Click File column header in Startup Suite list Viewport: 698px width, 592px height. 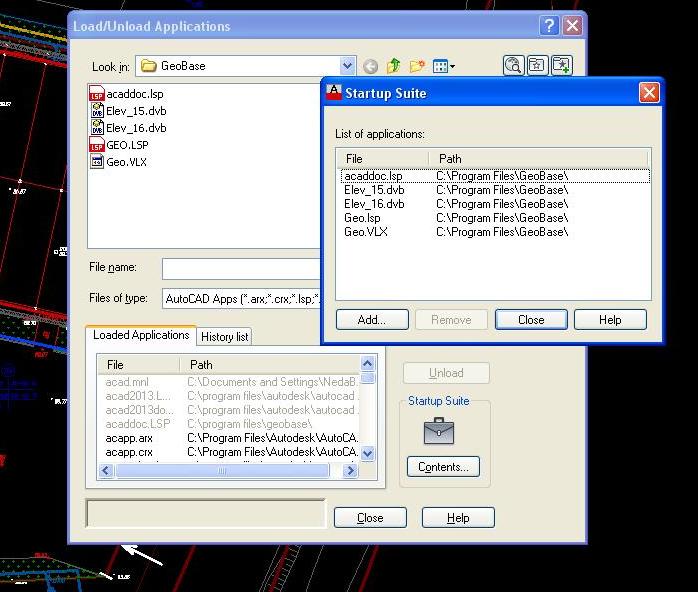click(x=383, y=159)
